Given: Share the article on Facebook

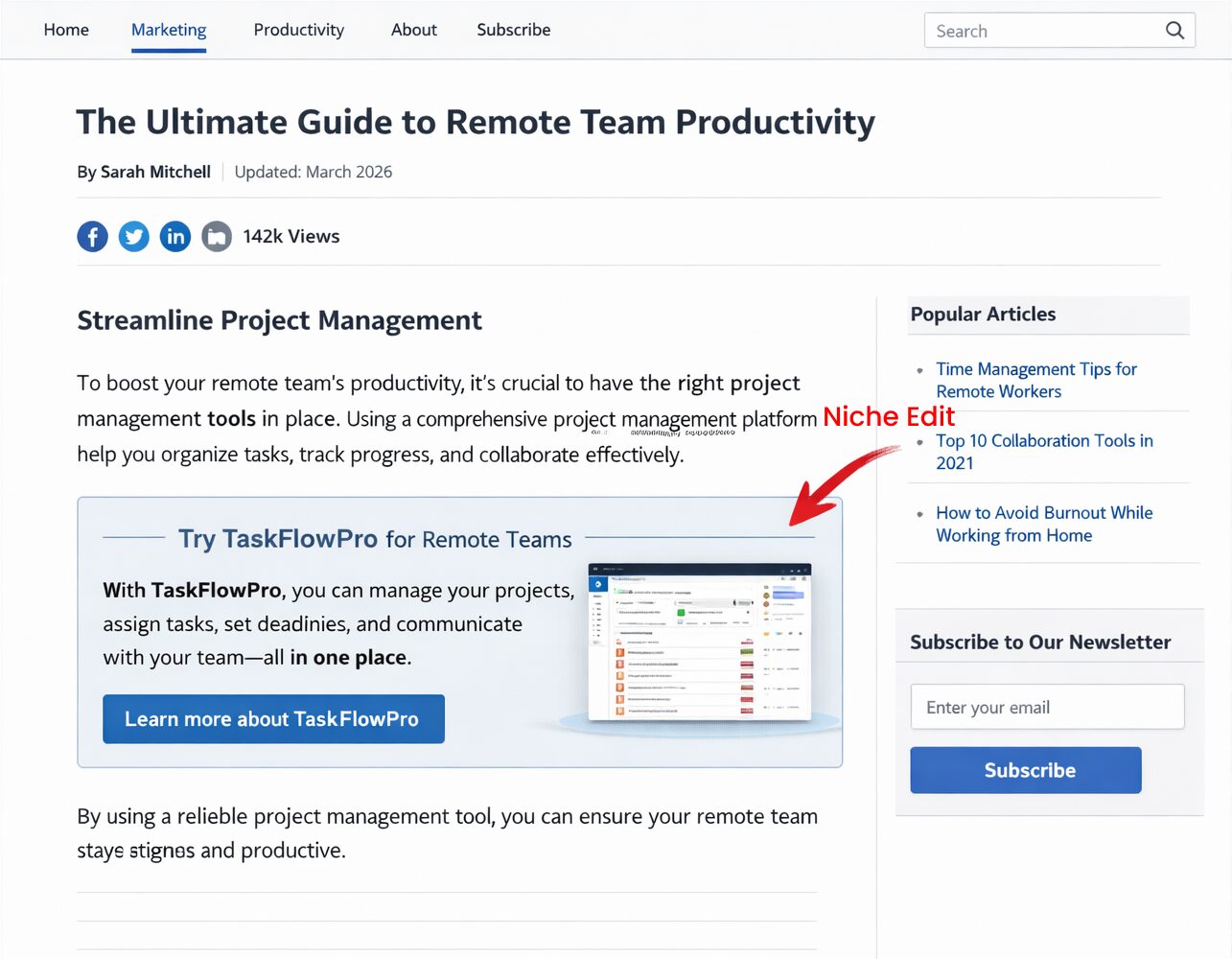Looking at the screenshot, I should pos(92,236).
